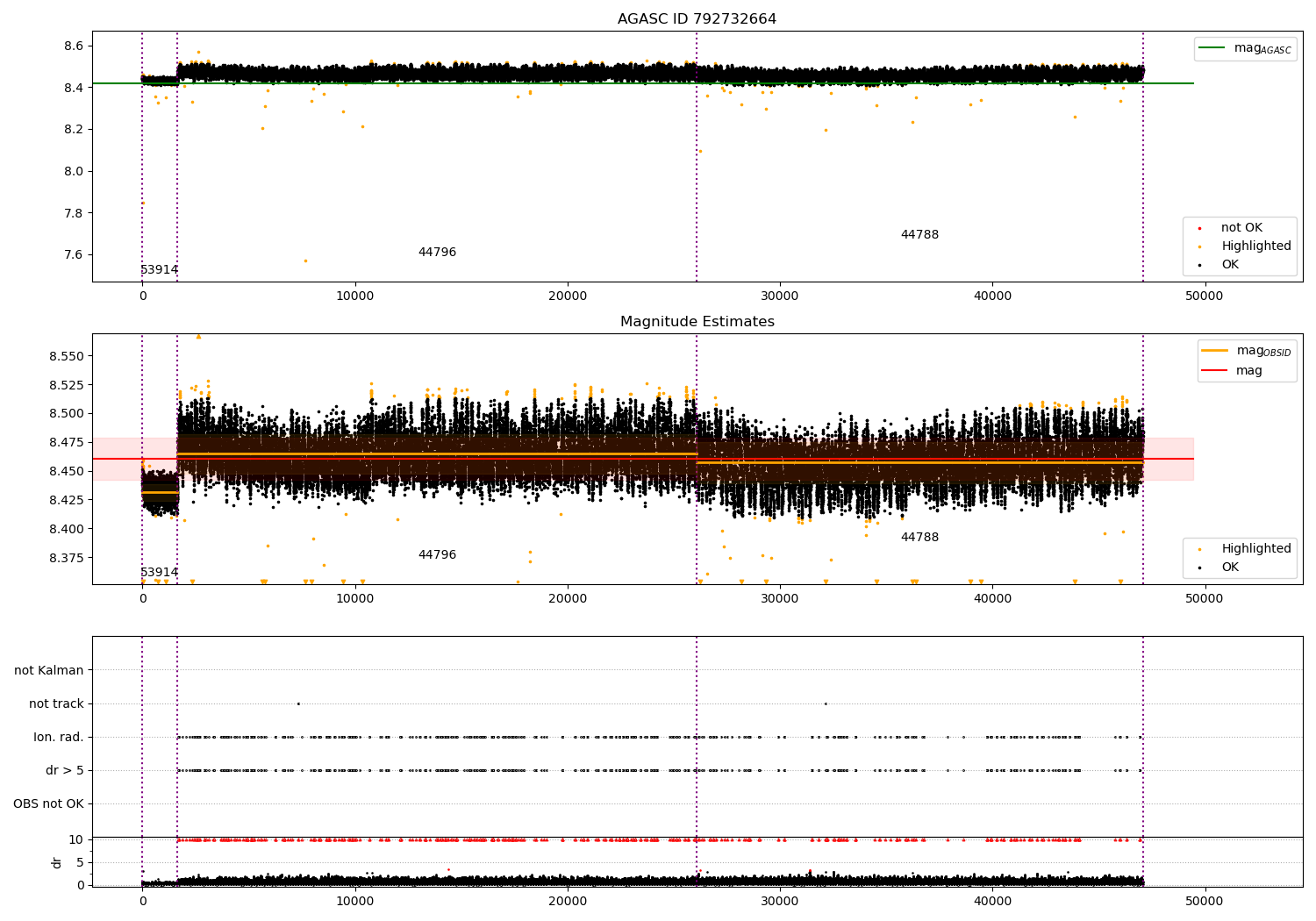Click the 10000 x-tick under the bottom plot
1316x921 pixels.
[x=355, y=902]
